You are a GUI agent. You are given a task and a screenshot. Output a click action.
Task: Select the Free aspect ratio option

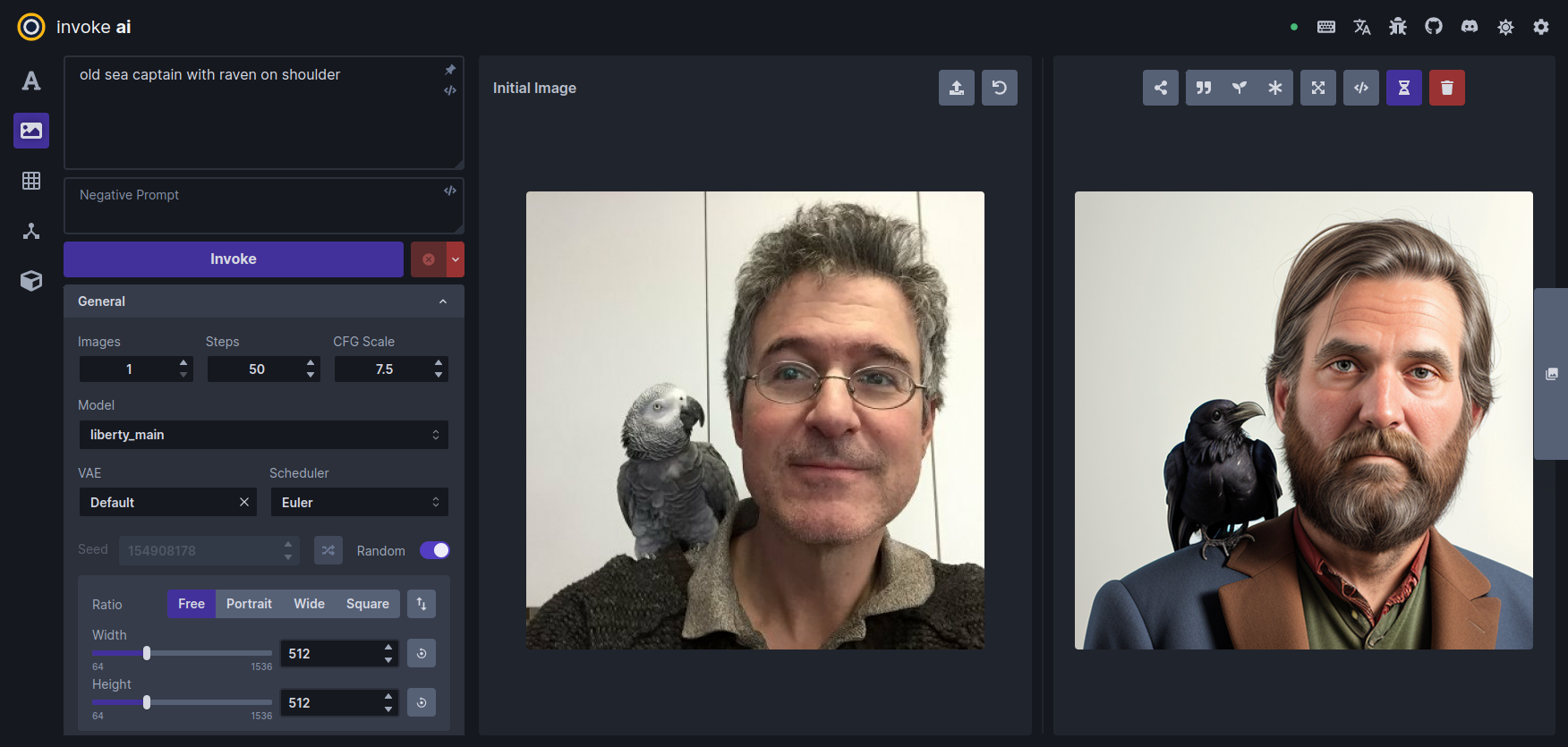pos(192,604)
